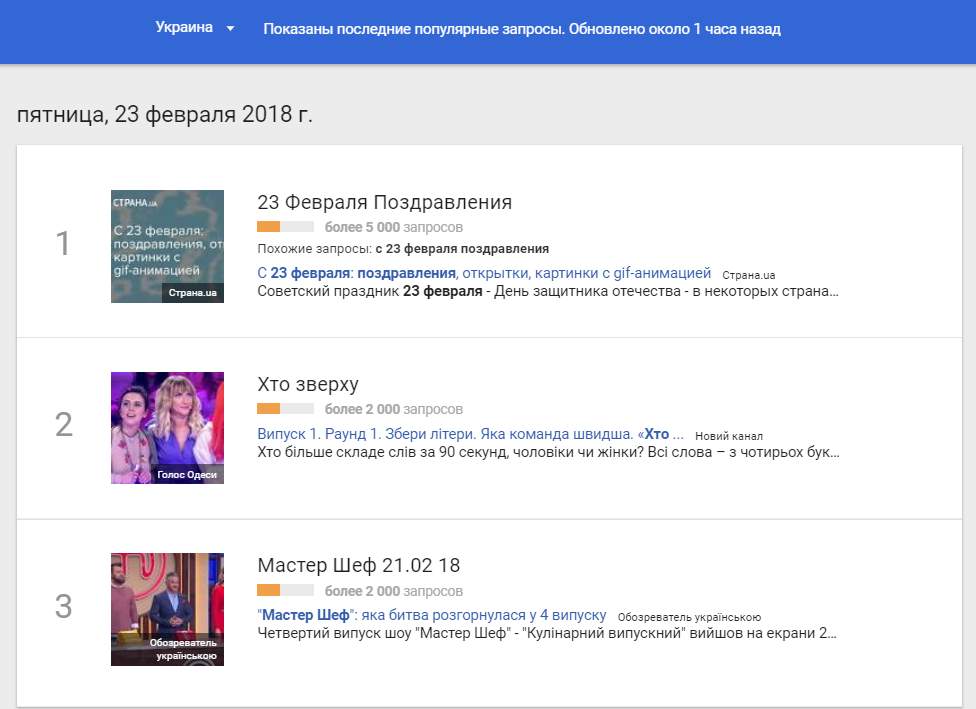Open the Страна.ua thumbnail for first trend
Screen dimensions: 976x709
(167, 246)
